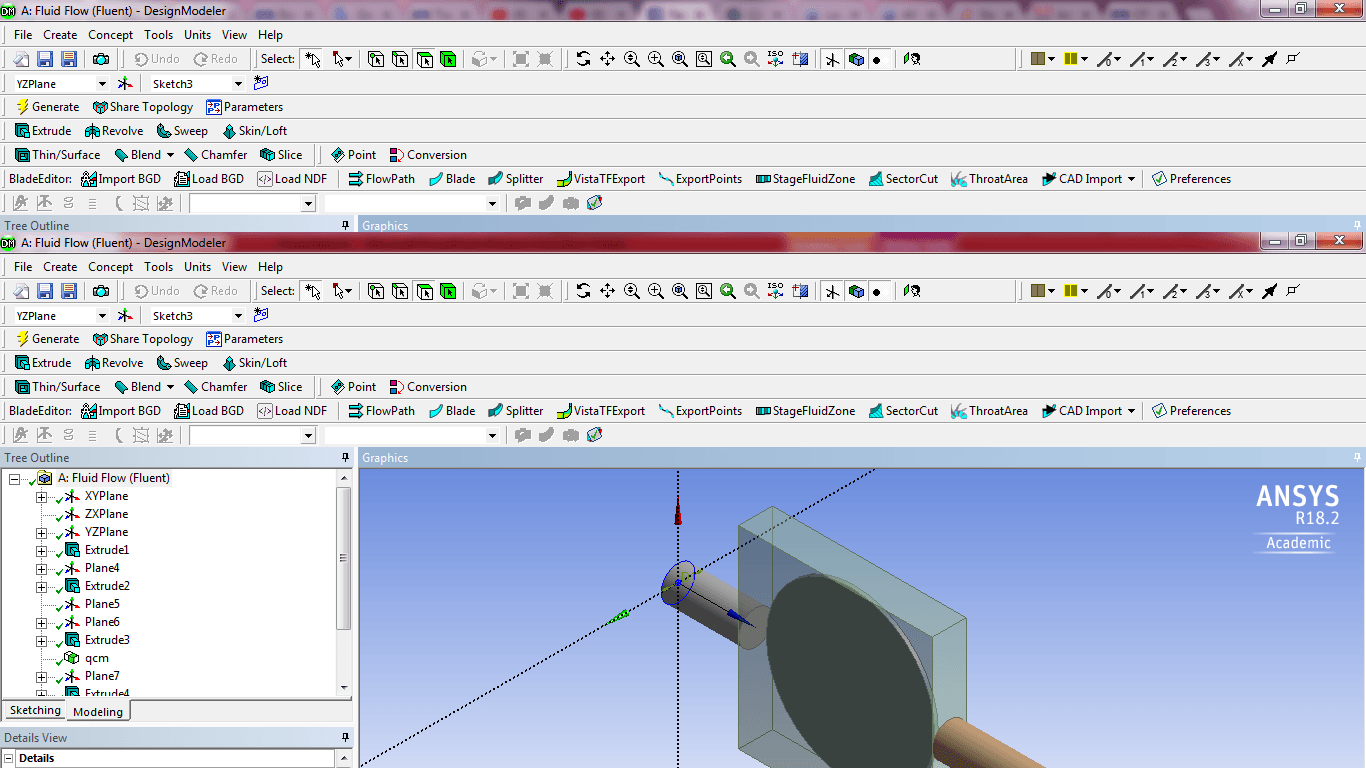
Task: Toggle Display Plane button in front window
Action: tap(832, 291)
